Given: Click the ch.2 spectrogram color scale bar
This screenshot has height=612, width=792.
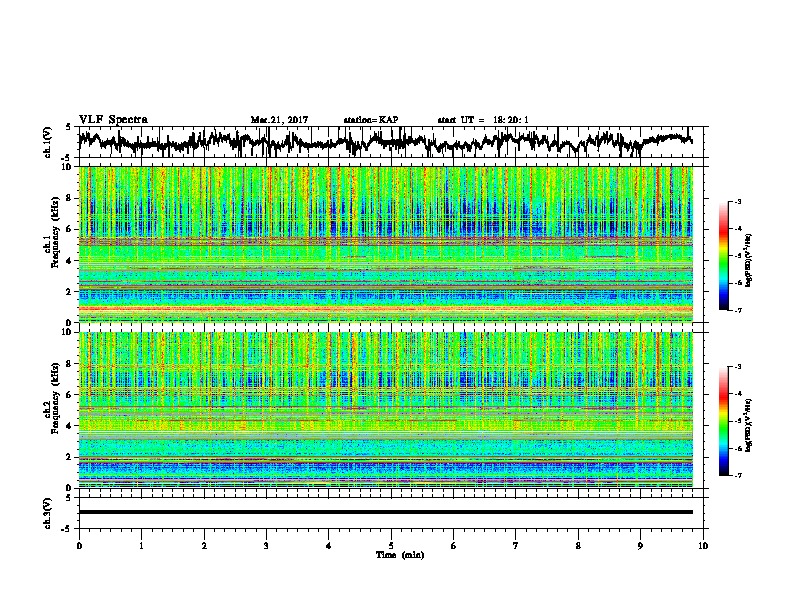Looking at the screenshot, I should pyautogui.click(x=723, y=421).
